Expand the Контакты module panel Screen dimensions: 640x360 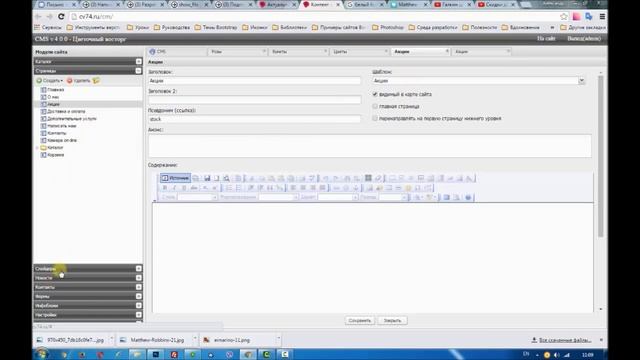(x=139, y=287)
